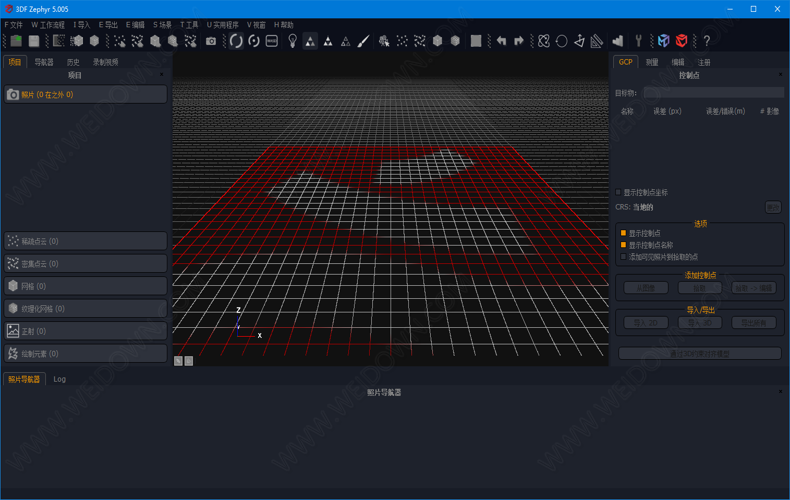Select the 网格 (0) item
This screenshot has width=790, height=500.
86,286
